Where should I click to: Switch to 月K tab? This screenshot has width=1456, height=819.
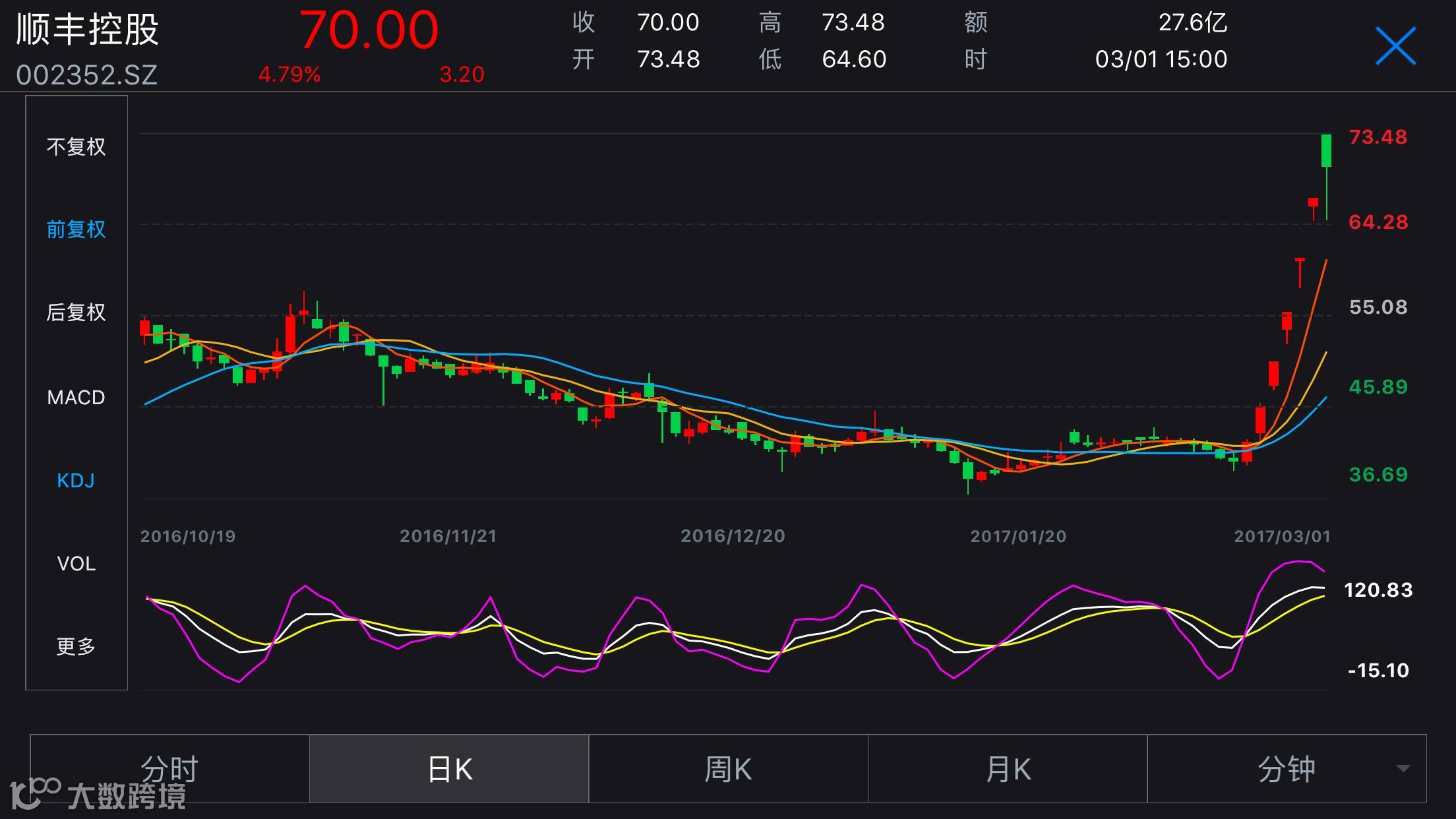click(x=1008, y=769)
